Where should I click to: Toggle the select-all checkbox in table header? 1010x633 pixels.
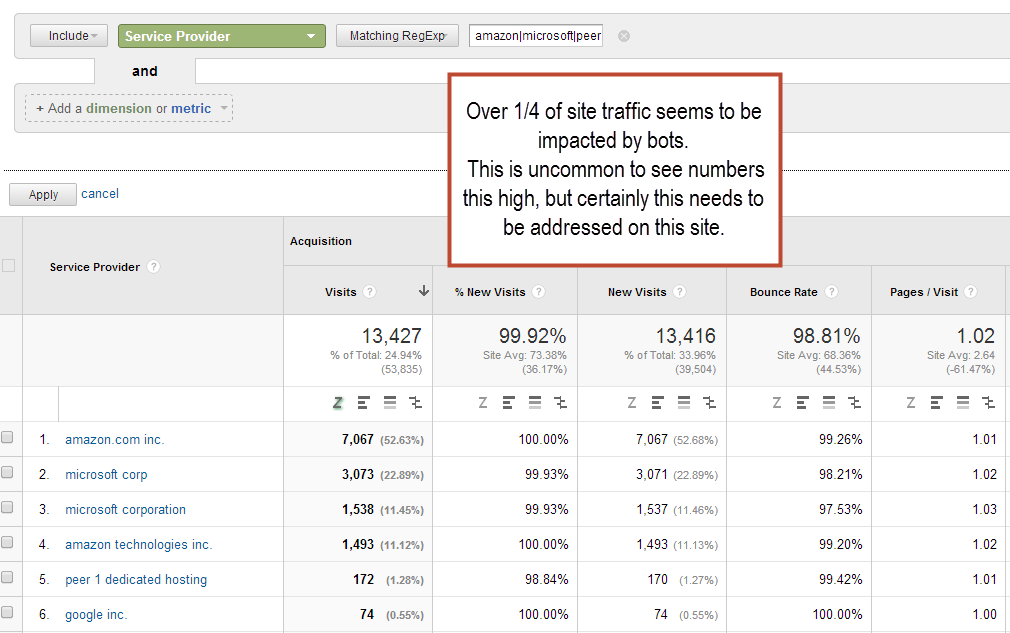(x=8, y=265)
